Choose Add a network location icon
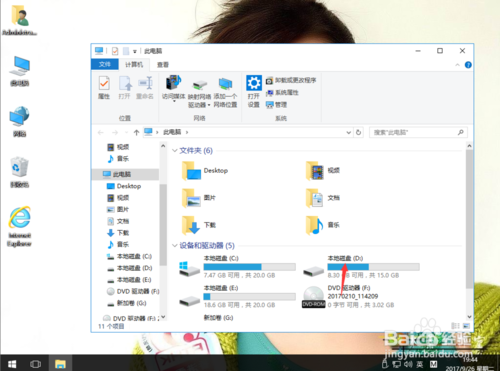Viewport: 500px width, 371px height. click(x=225, y=93)
